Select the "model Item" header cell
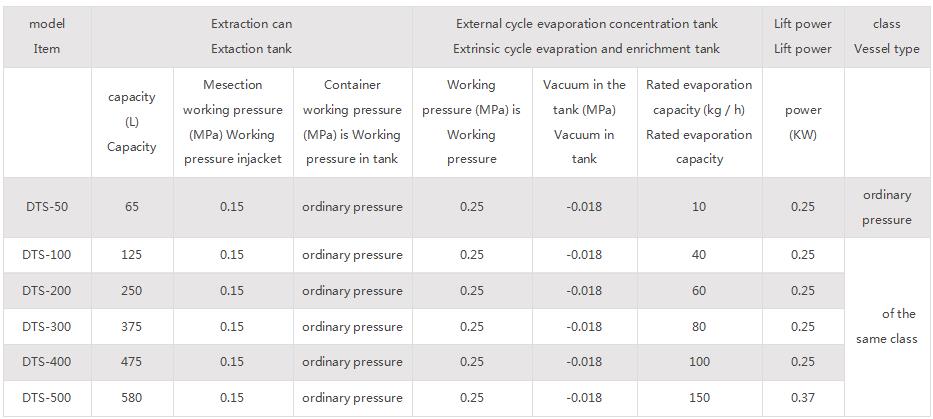The height and width of the screenshot is (419, 933). (x=47, y=36)
